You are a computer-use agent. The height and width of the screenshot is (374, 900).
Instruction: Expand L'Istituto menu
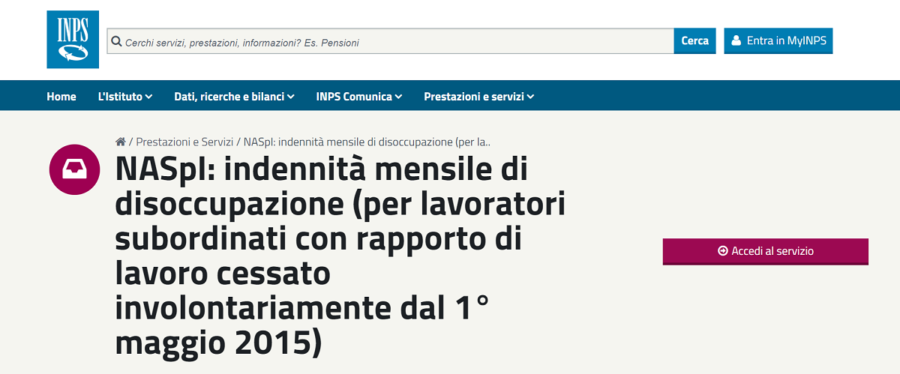point(125,97)
